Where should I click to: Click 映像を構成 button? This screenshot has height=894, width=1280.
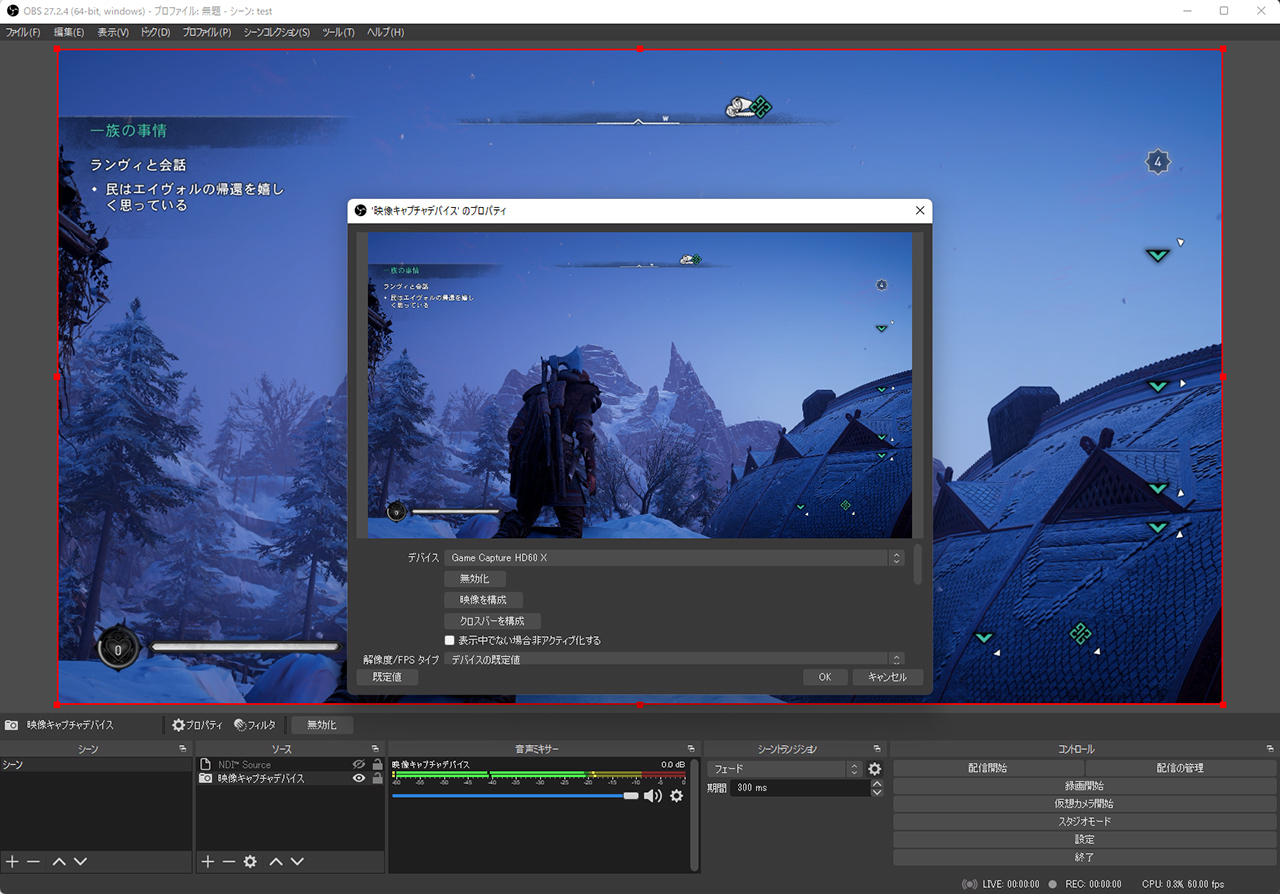[483, 600]
